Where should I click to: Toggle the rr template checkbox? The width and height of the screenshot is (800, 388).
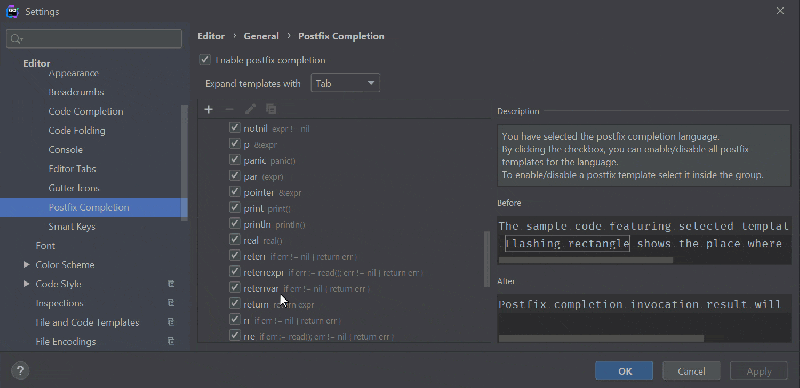pos(235,319)
